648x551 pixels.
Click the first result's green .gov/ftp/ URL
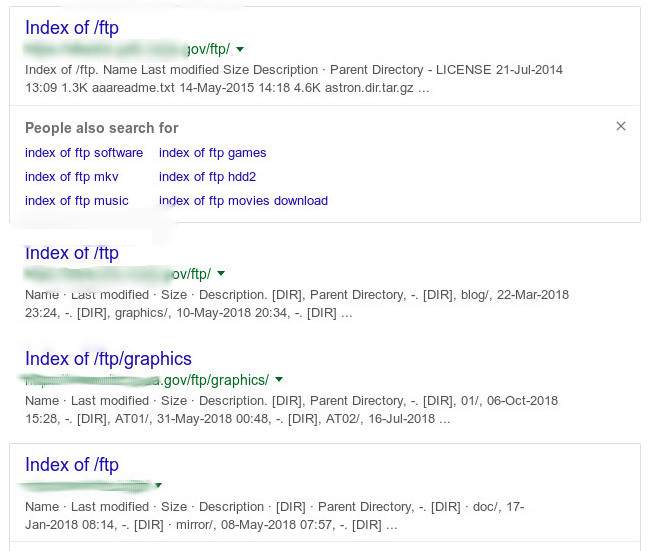(128, 49)
